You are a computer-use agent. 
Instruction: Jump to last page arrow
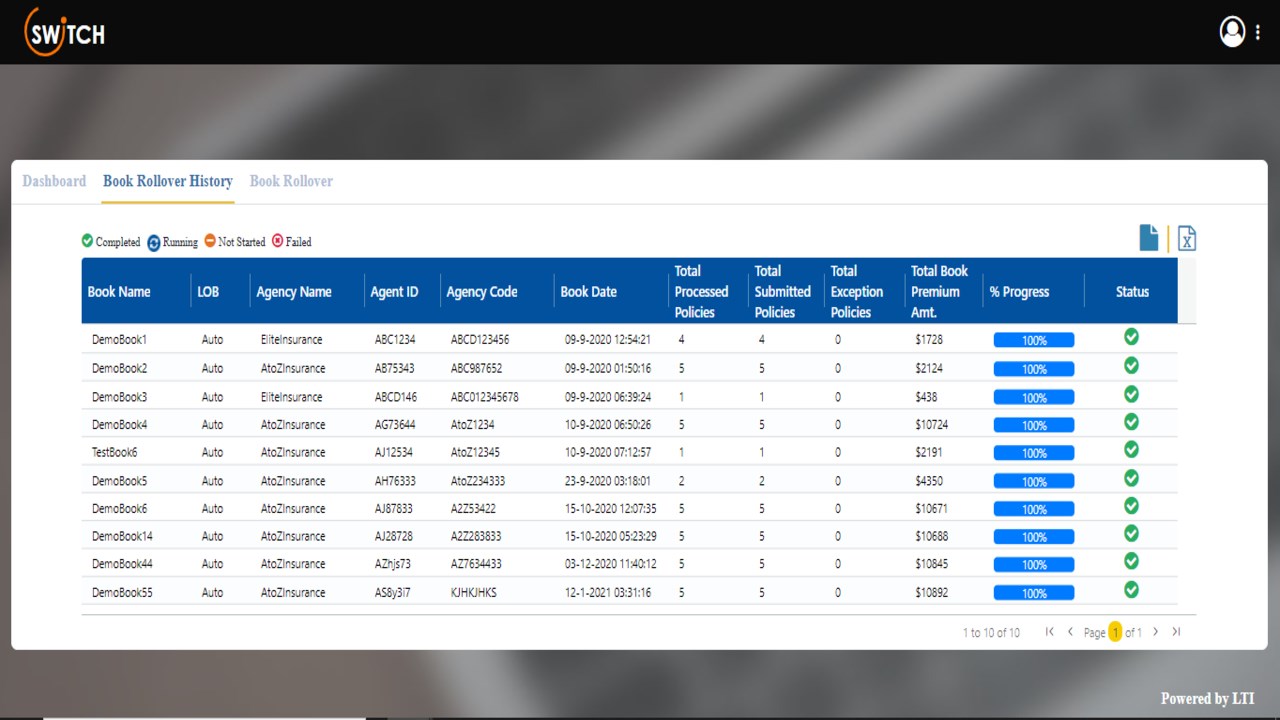coord(1176,631)
